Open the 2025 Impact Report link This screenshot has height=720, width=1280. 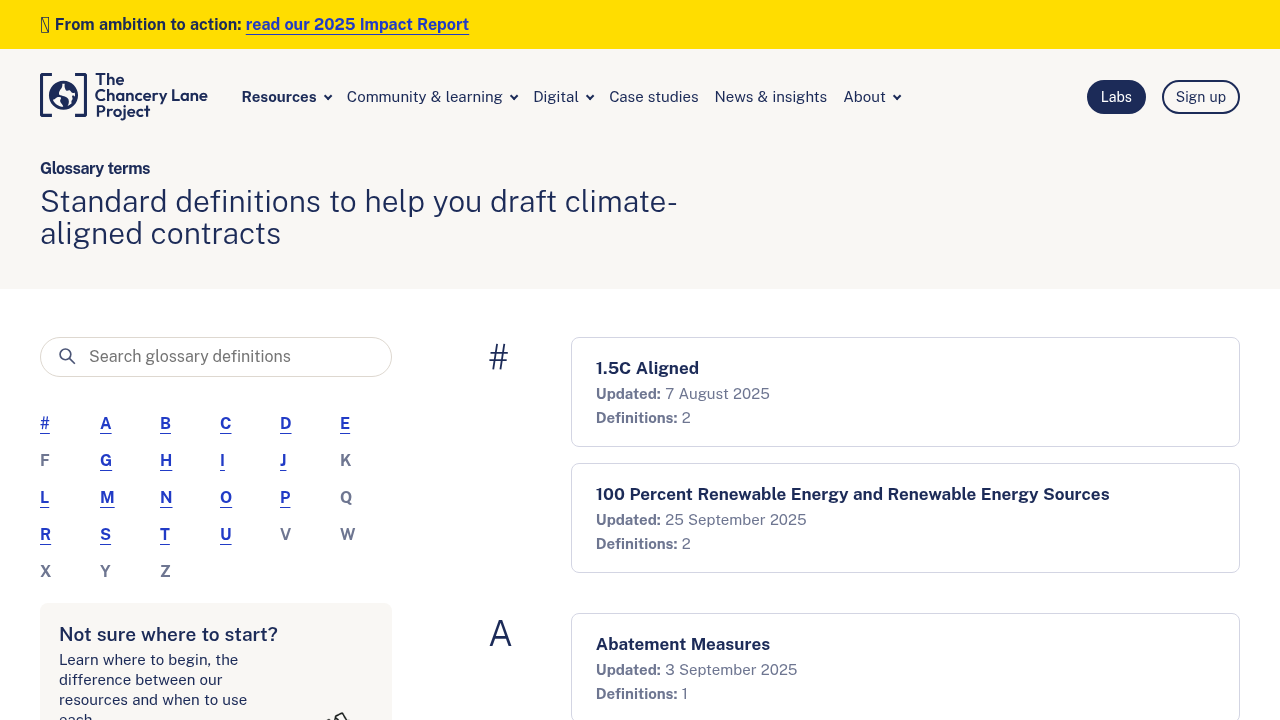[x=357, y=25]
